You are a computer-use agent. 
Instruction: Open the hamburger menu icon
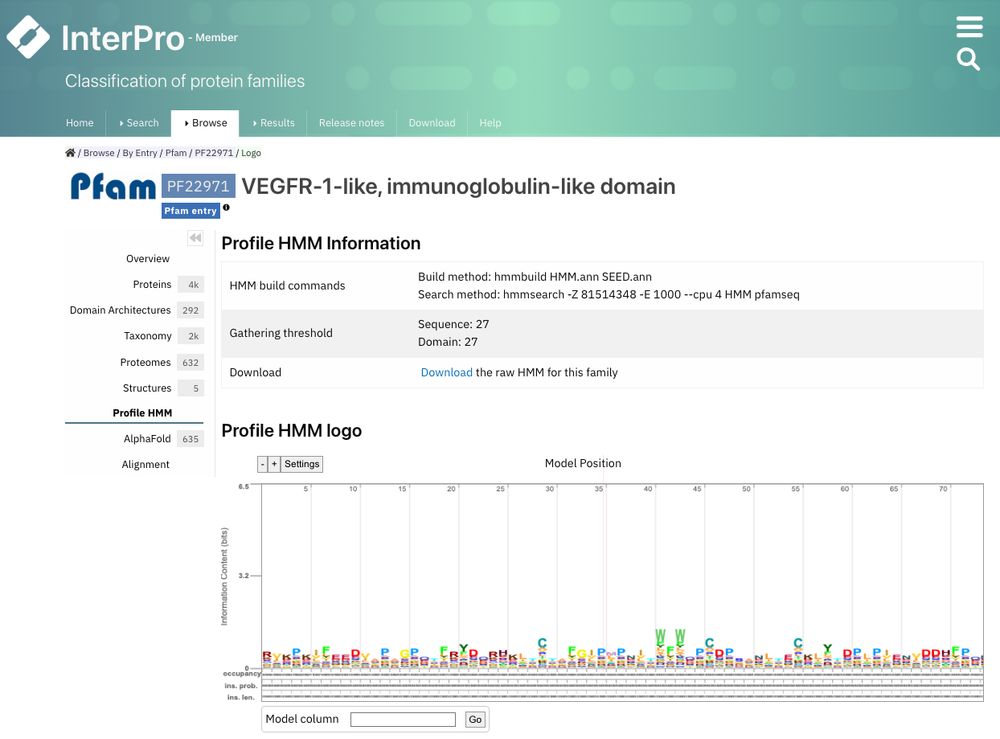(x=969, y=27)
